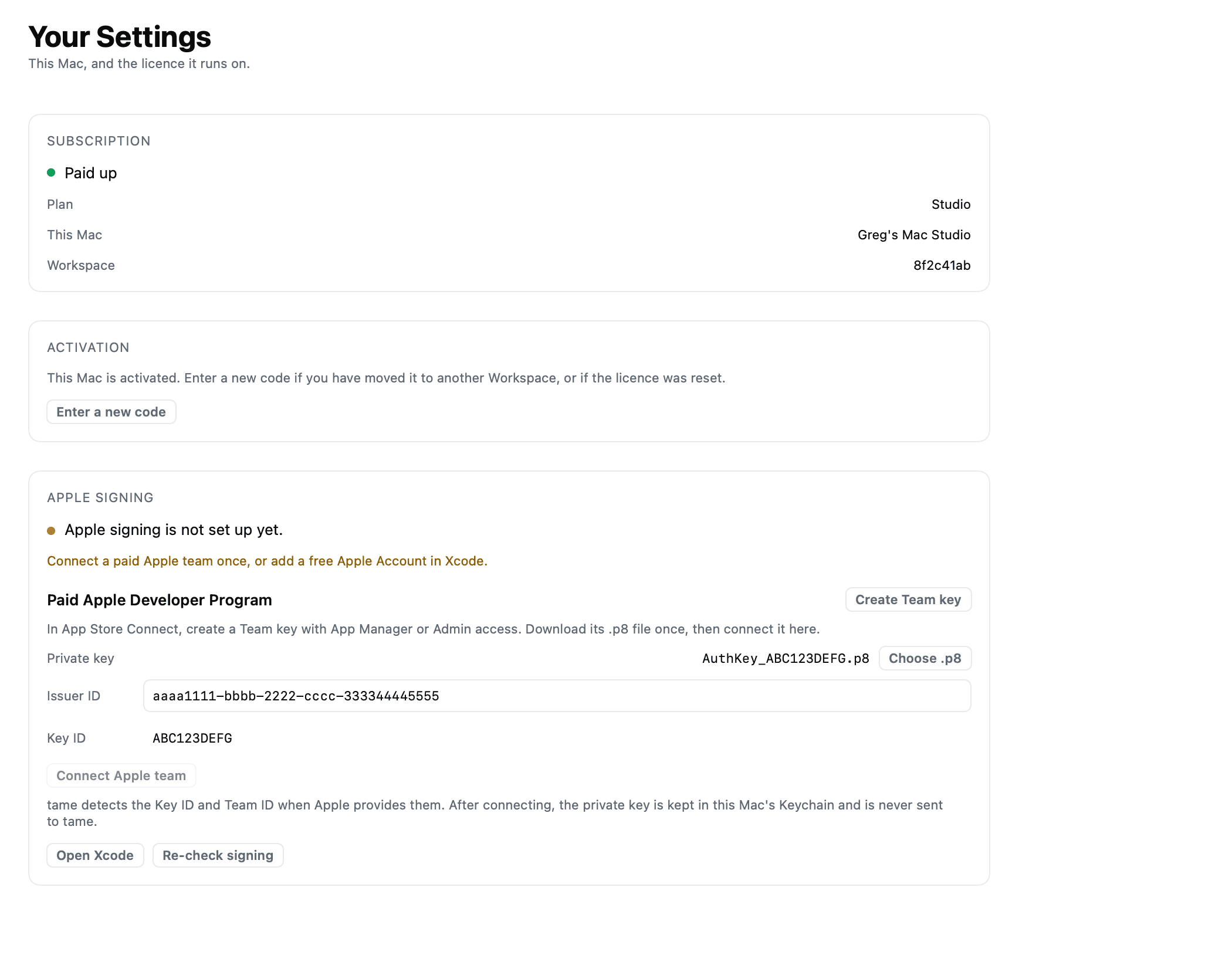Choose a .p8 private key file
Image resolution: width=1232 pixels, height=962 pixels.
click(x=925, y=658)
